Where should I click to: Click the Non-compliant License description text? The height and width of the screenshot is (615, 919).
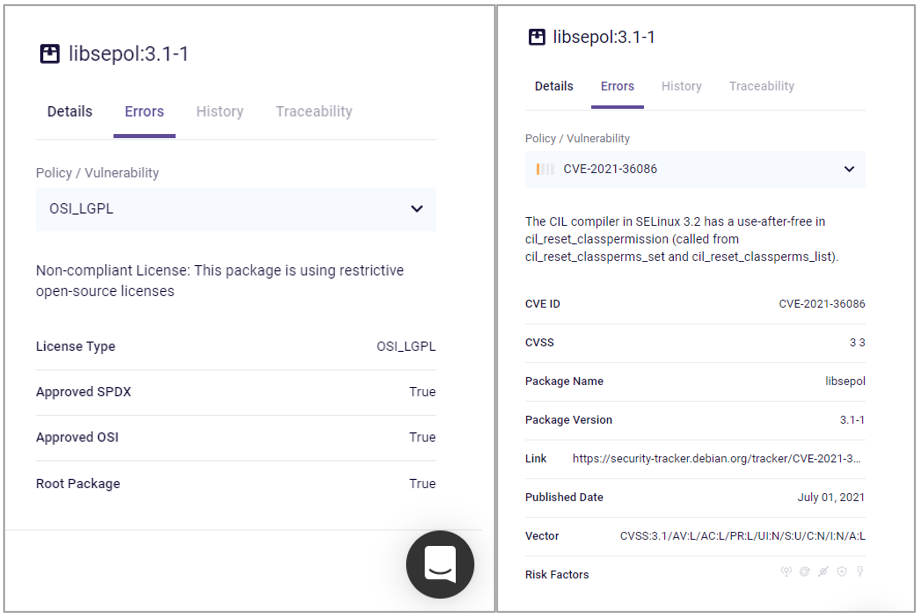220,281
